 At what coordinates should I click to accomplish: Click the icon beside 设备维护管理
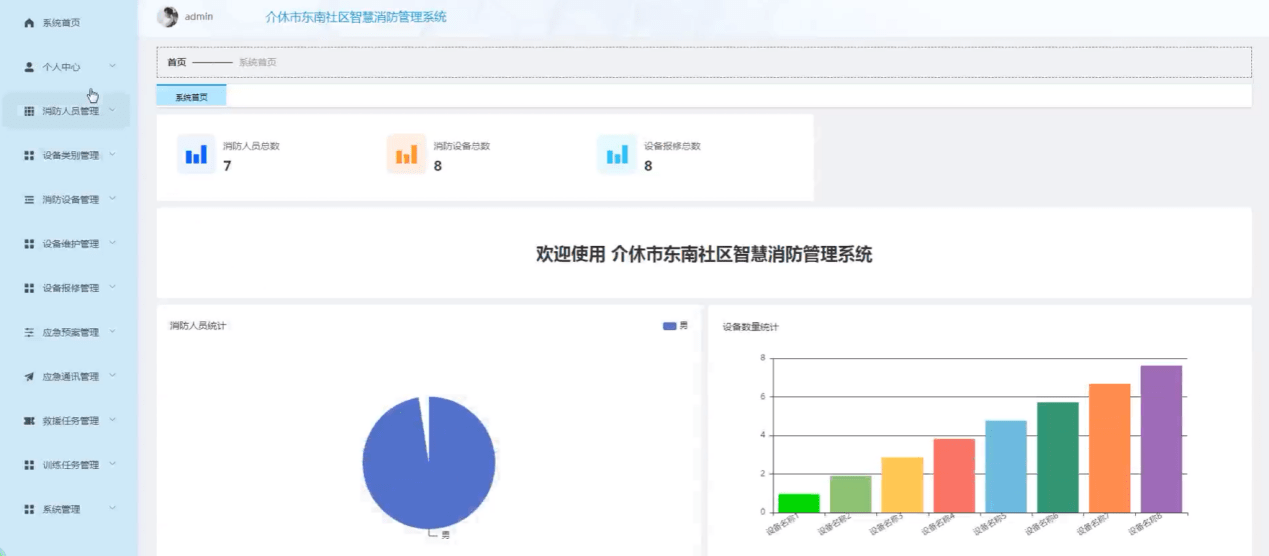pyautogui.click(x=29, y=243)
